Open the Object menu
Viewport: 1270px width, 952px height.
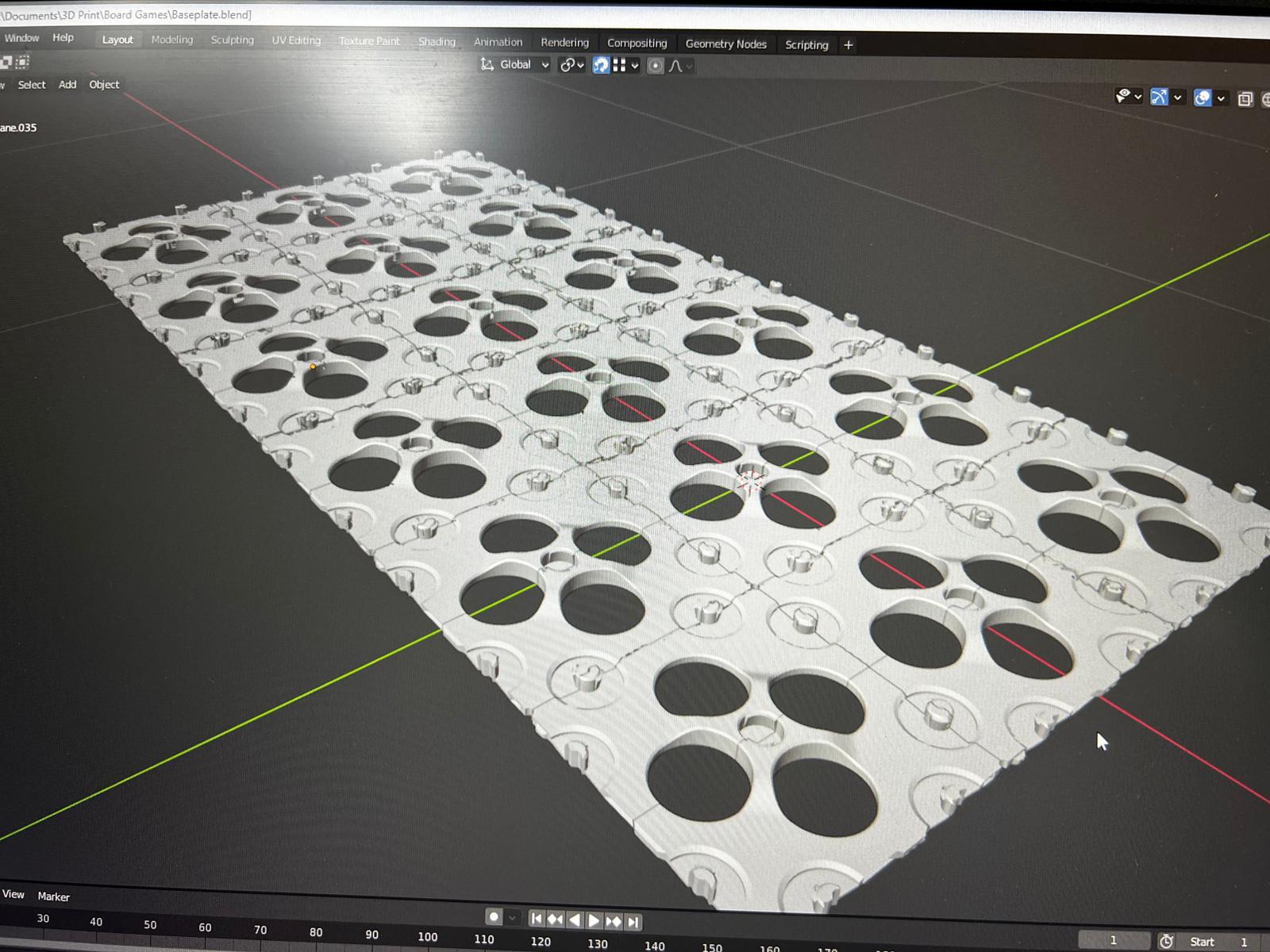[104, 85]
